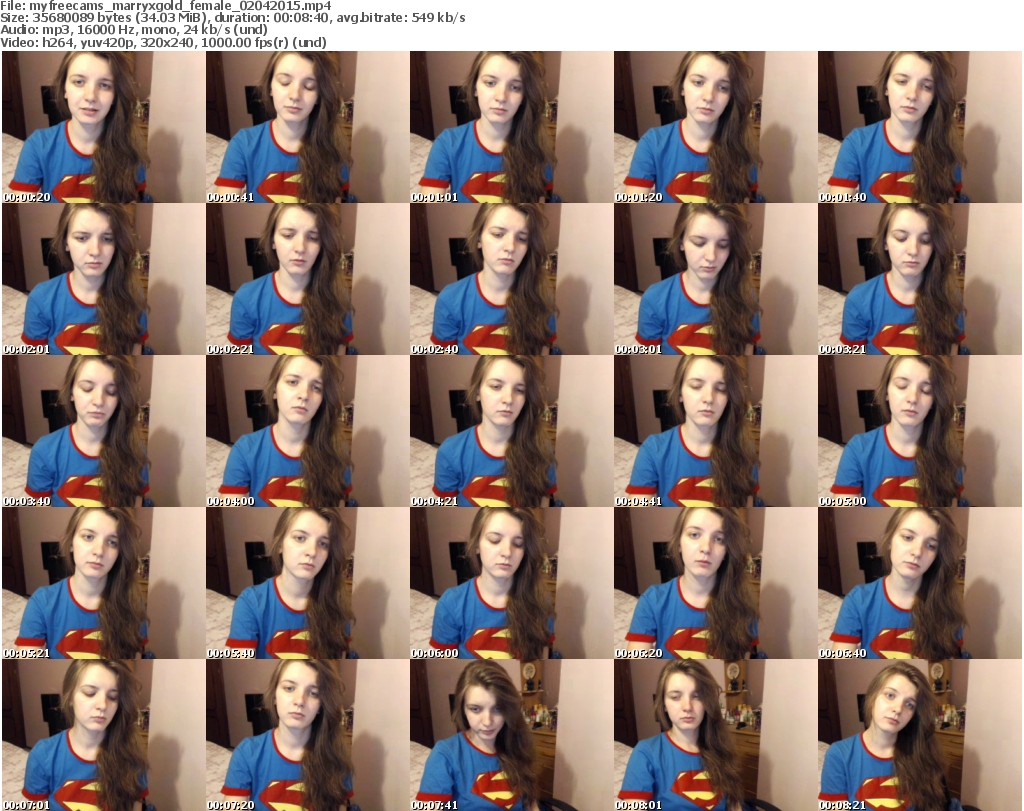The height and width of the screenshot is (811, 1024).
Task: Click the 00:06:20 video frame
Action: 716,583
